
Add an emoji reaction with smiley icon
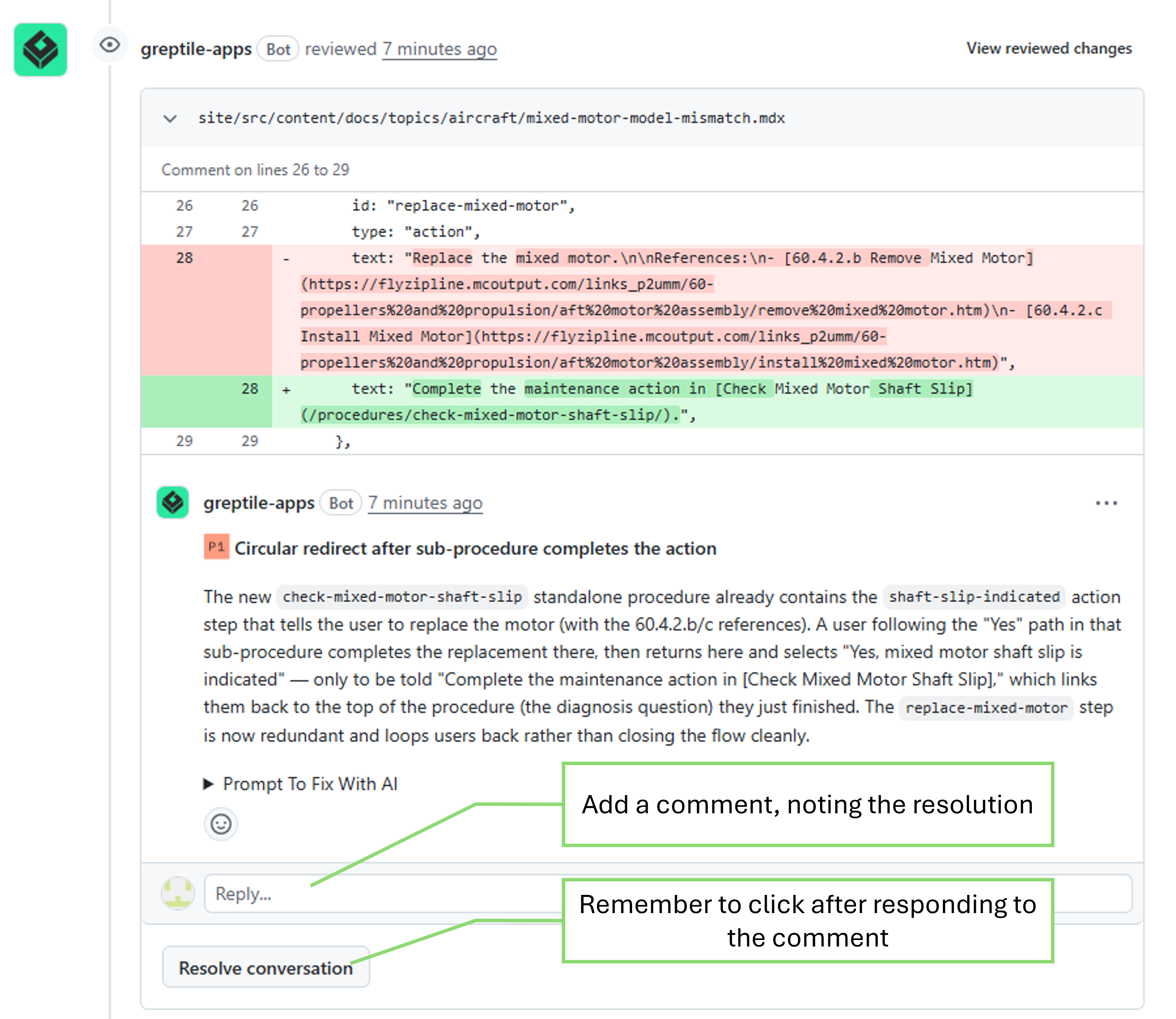pos(221,824)
